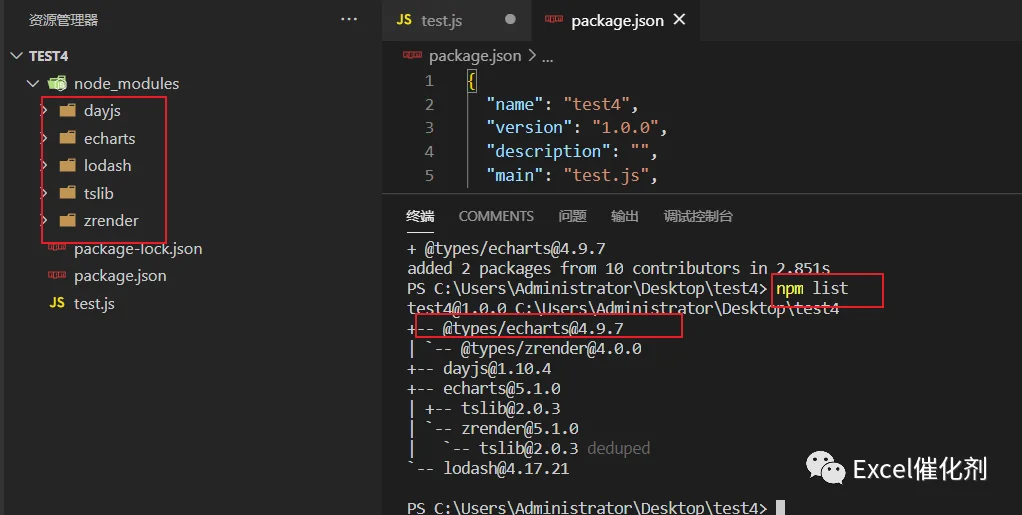Click the breadcrumb ellipsis after package.json
Viewport: 1022px width, 515px height.
[x=548, y=57]
